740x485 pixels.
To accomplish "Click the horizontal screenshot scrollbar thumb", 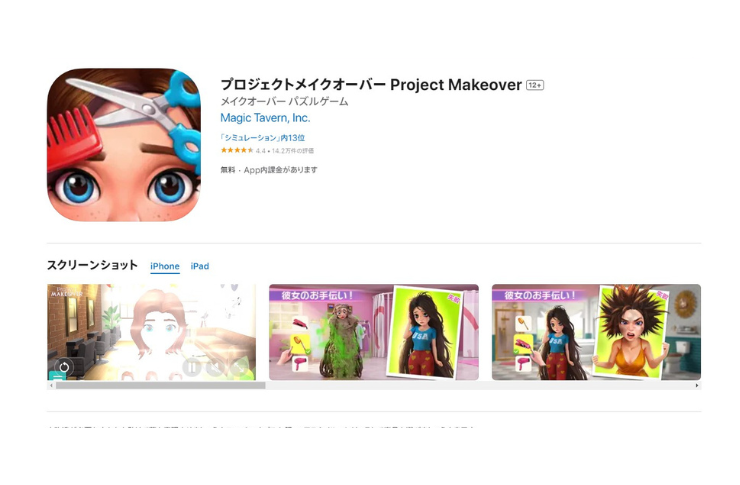I will (160, 385).
